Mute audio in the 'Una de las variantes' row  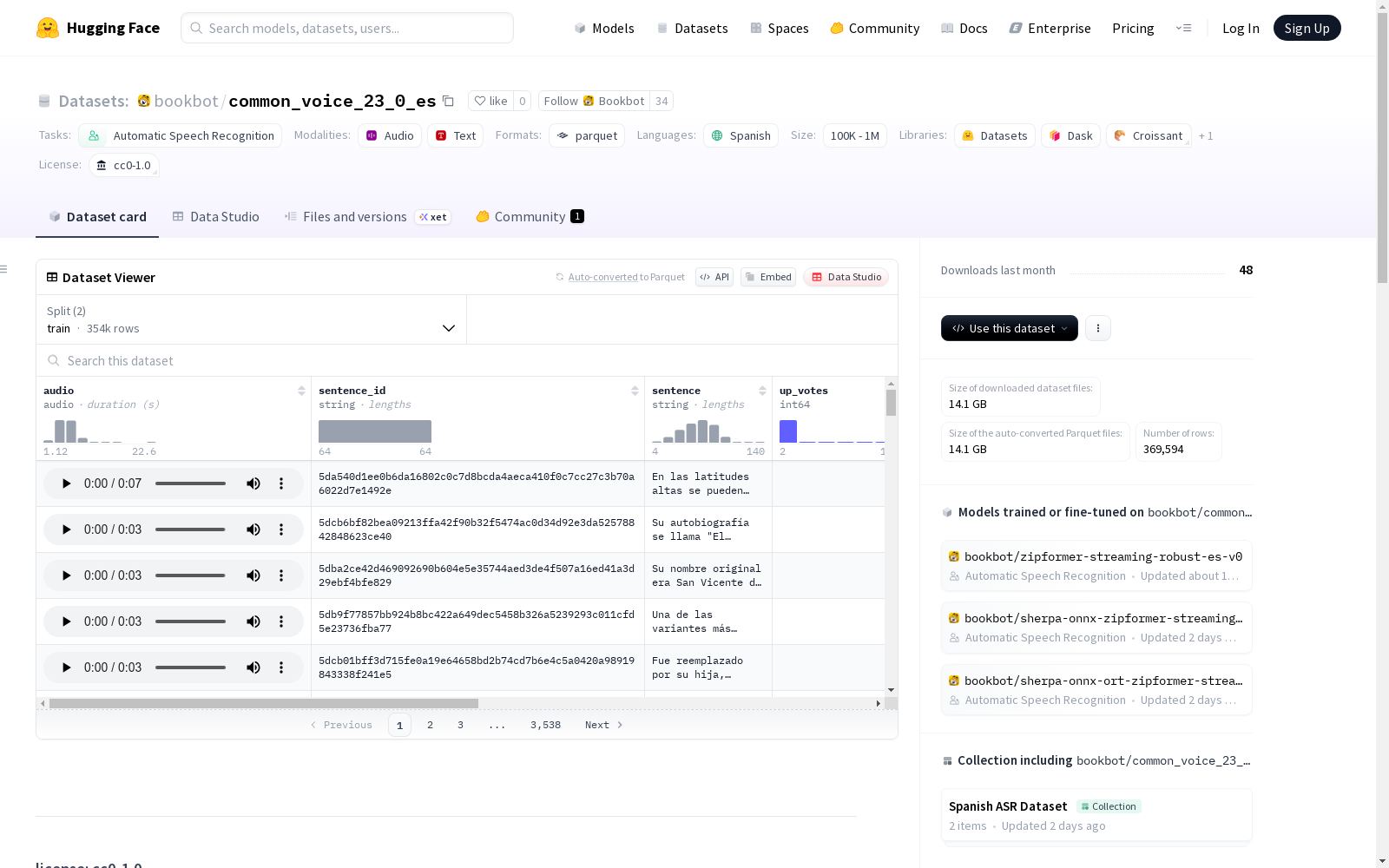[x=253, y=621]
